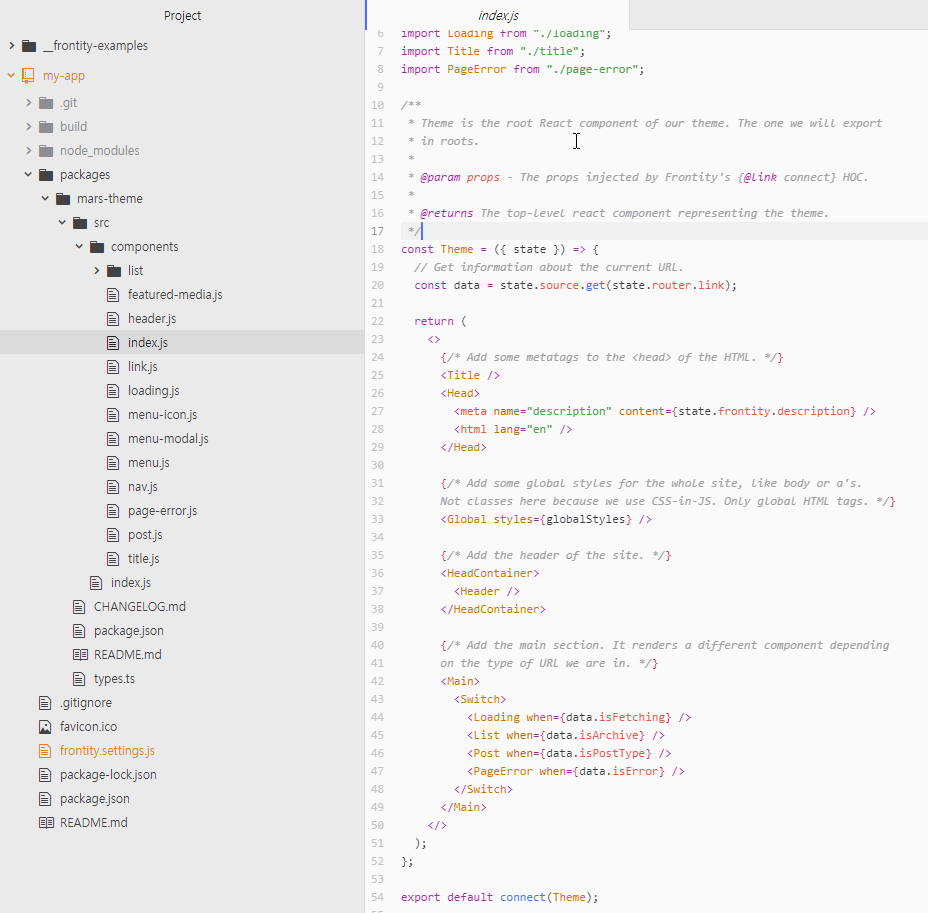Open the root package.json file

coord(95,799)
